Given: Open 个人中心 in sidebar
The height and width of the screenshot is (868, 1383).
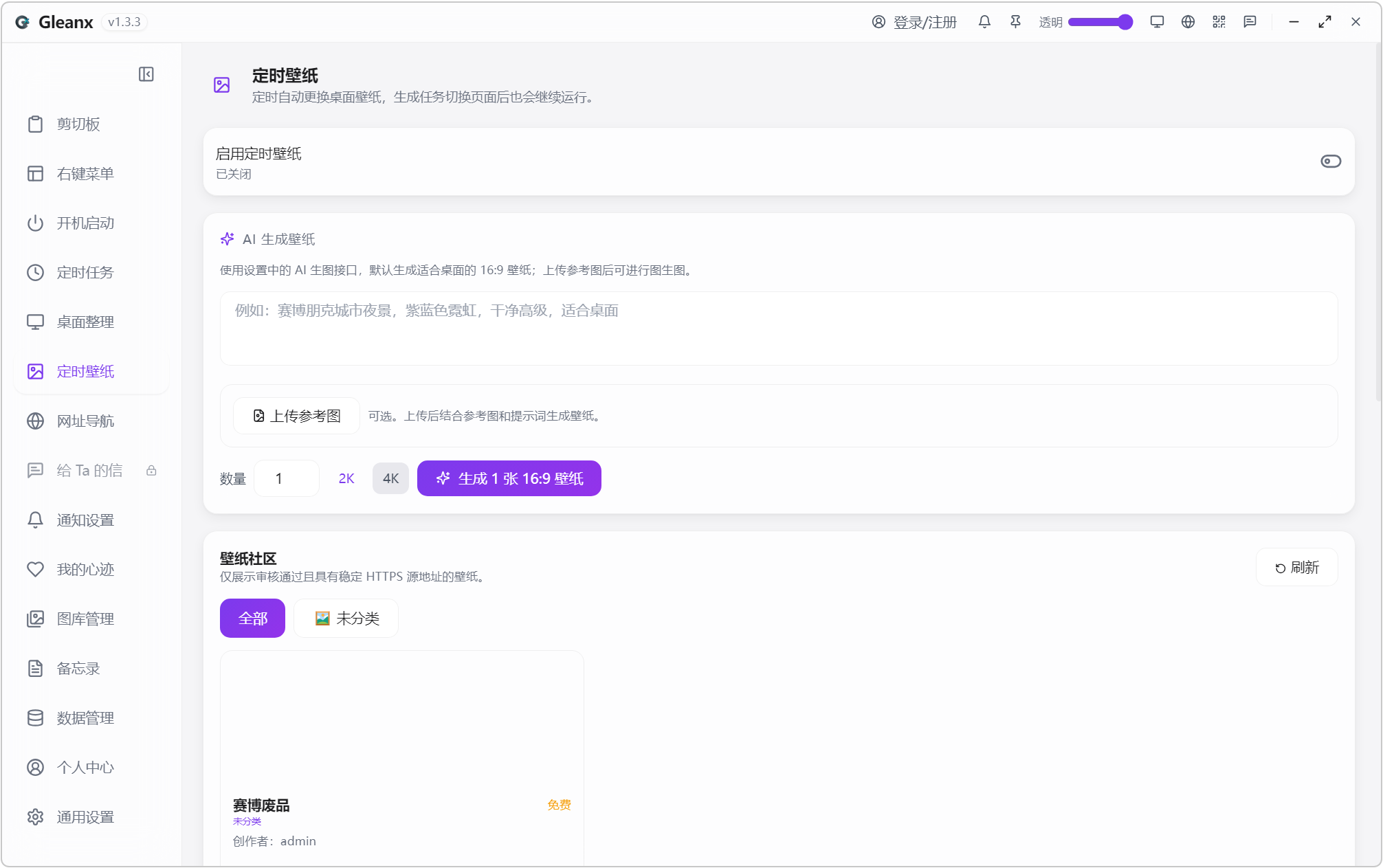Looking at the screenshot, I should click(x=91, y=768).
